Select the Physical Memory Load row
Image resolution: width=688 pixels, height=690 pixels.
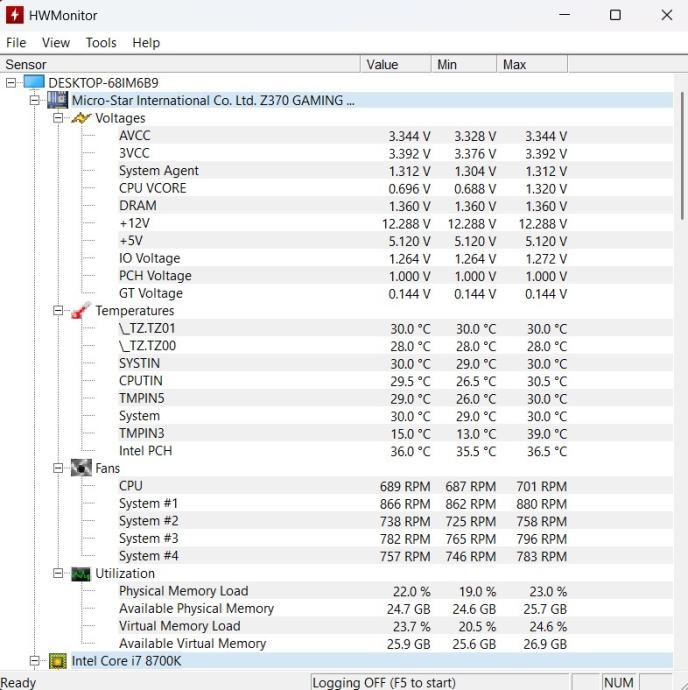tap(395, 591)
